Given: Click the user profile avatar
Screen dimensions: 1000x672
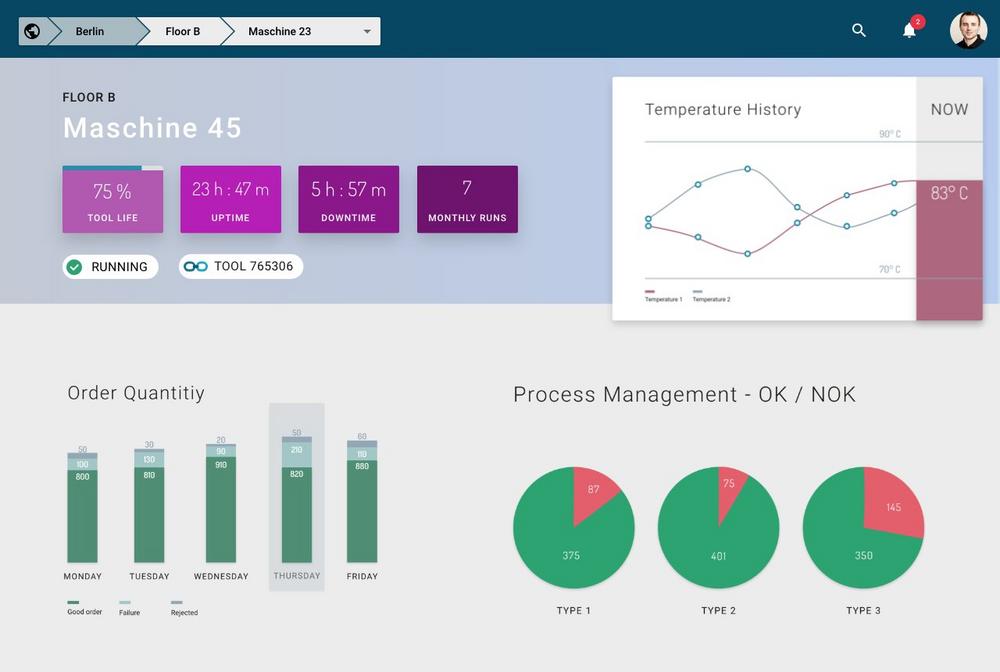Looking at the screenshot, I should (x=967, y=31).
